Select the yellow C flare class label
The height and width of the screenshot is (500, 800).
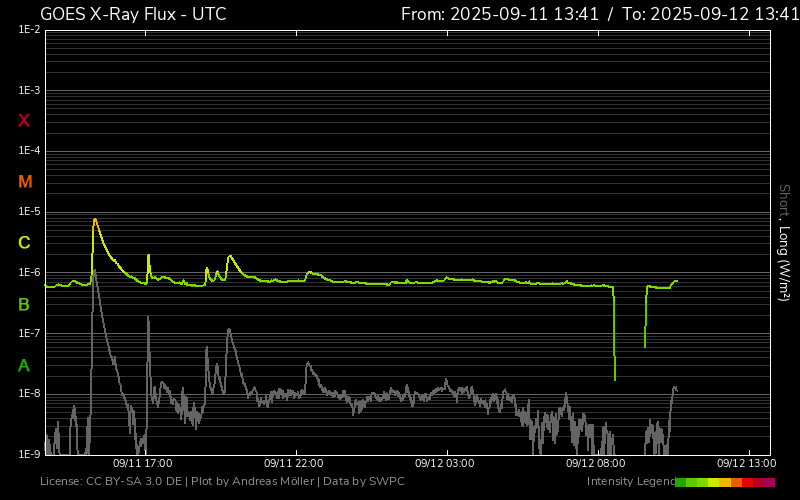(x=24, y=243)
